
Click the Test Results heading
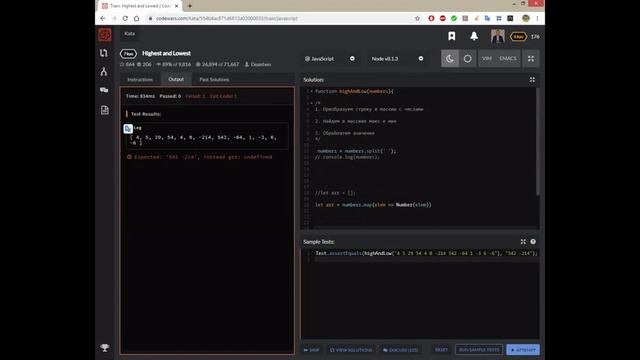point(146,114)
